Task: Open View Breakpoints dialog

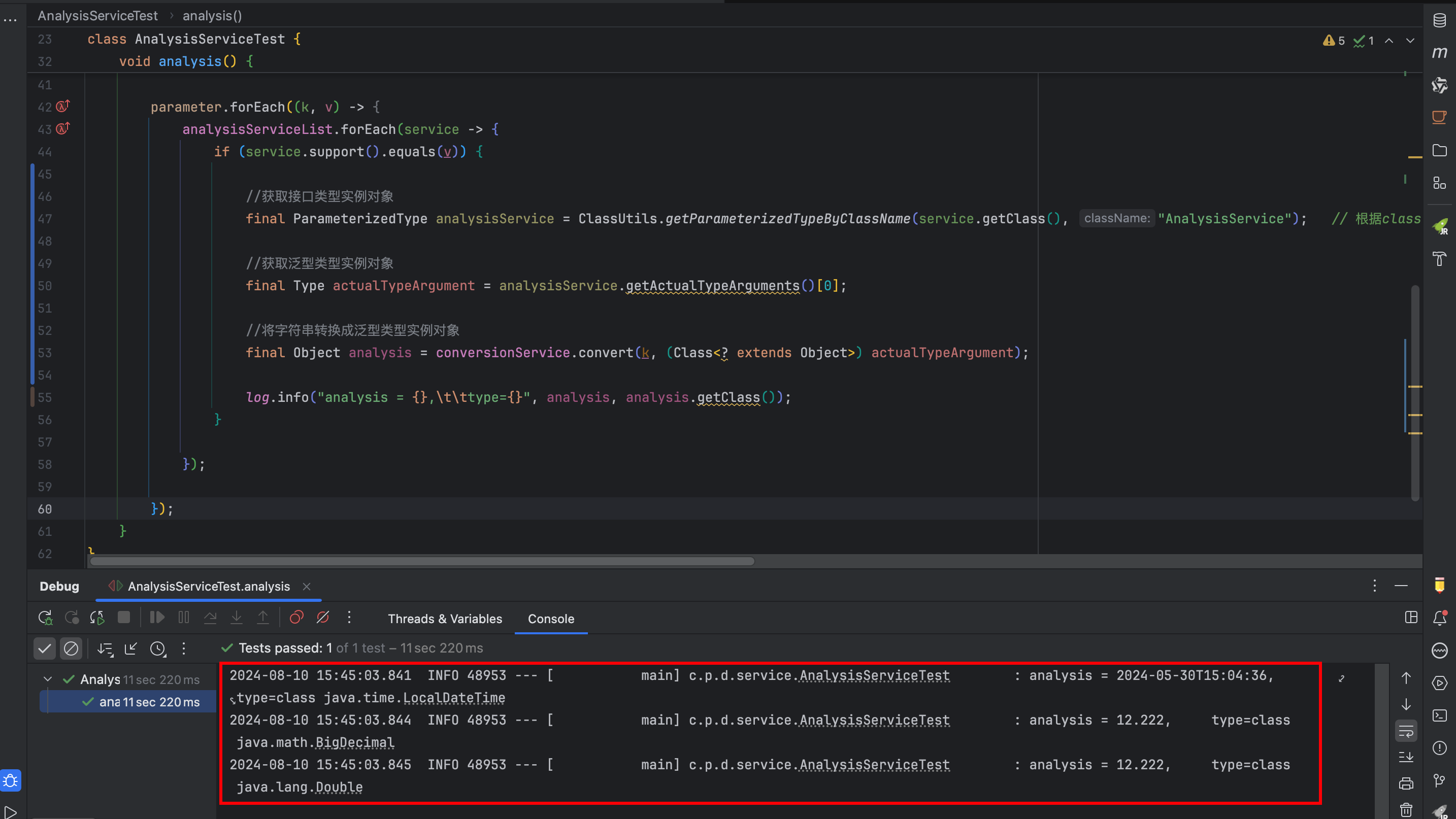Action: (296, 618)
